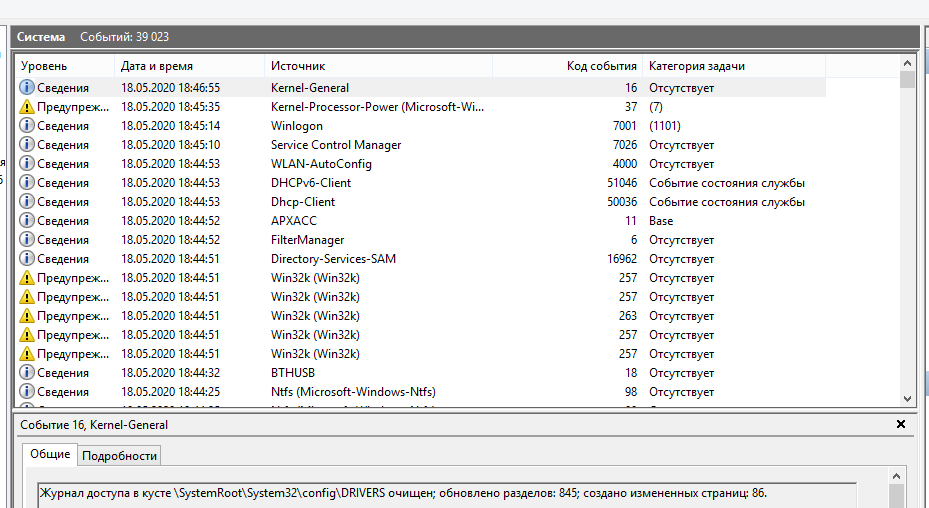Select the info icon on the BTHUSB row
Image resolution: width=929 pixels, height=508 pixels.
(x=27, y=373)
